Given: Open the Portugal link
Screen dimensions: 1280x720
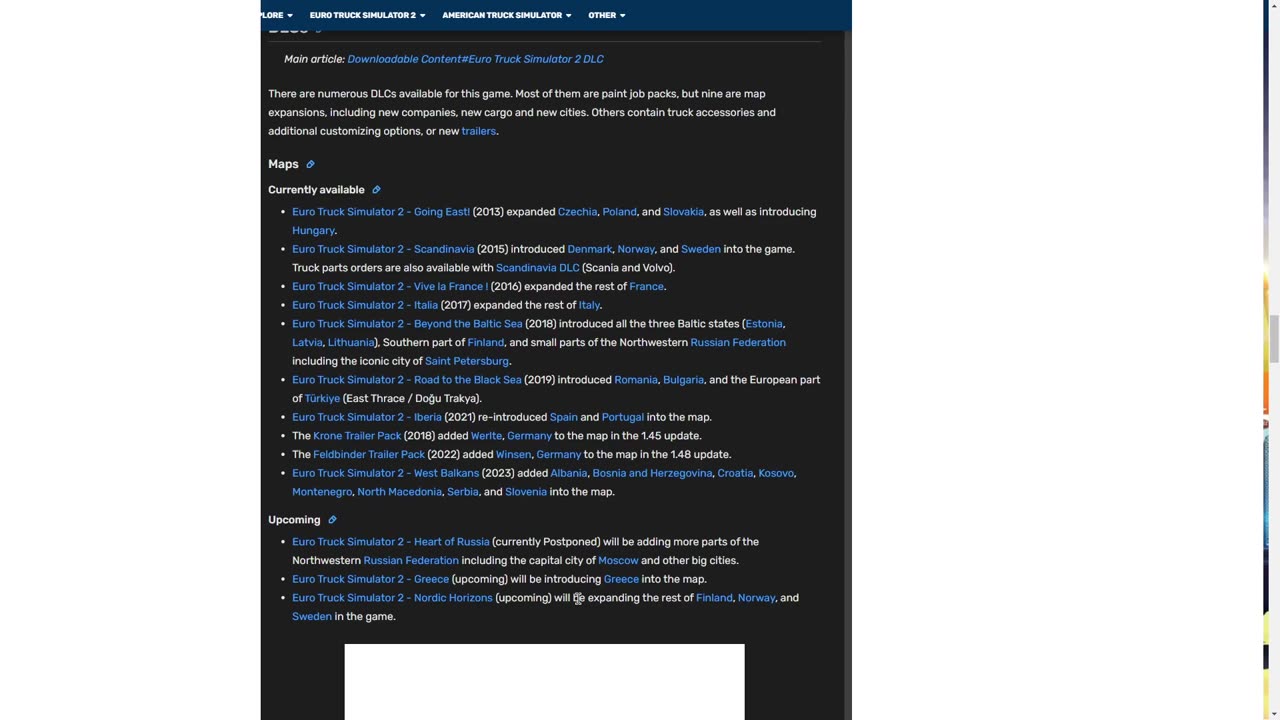Looking at the screenshot, I should coord(623,417).
